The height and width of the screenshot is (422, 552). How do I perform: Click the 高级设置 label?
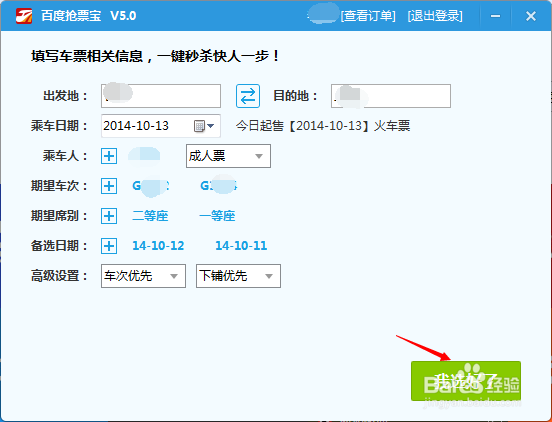coord(58,276)
